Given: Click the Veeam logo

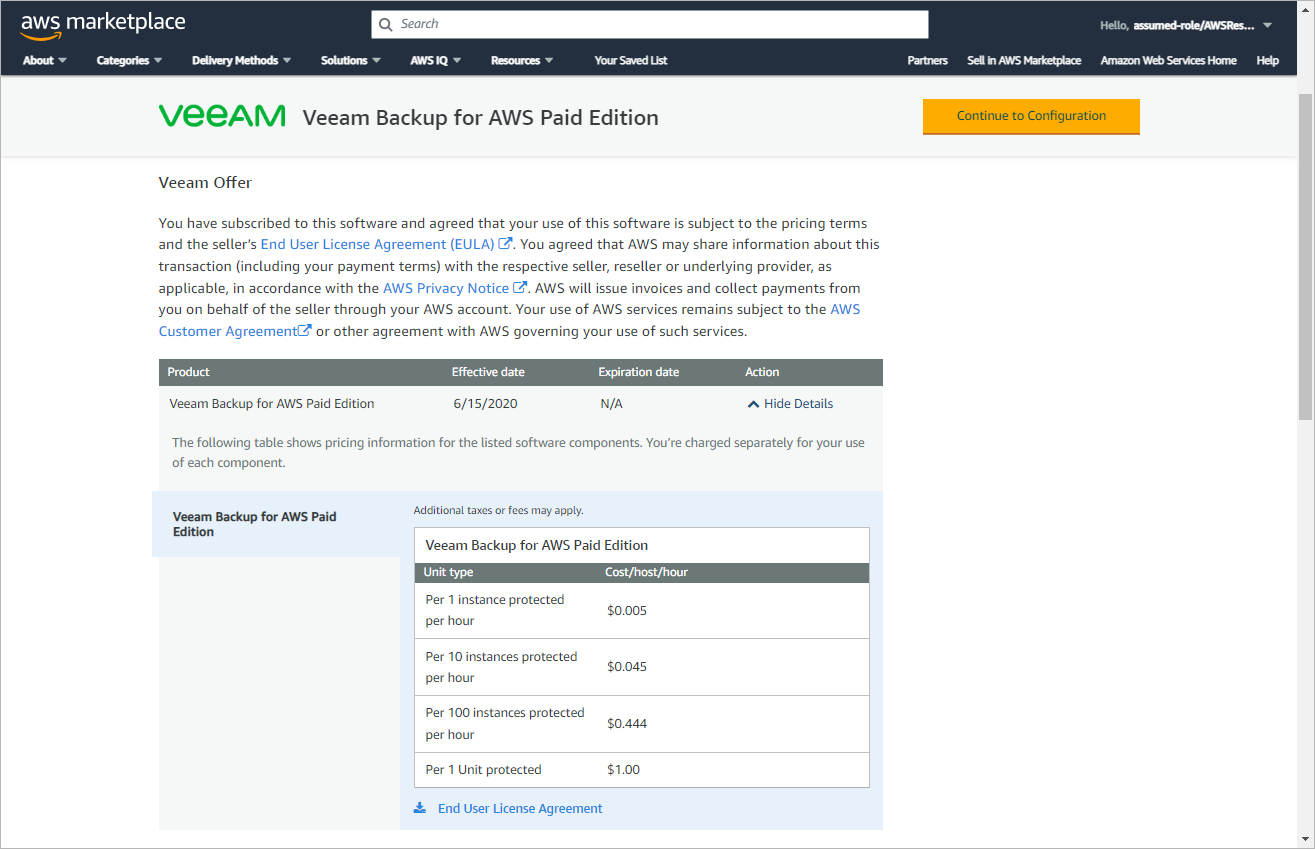Looking at the screenshot, I should [x=222, y=117].
